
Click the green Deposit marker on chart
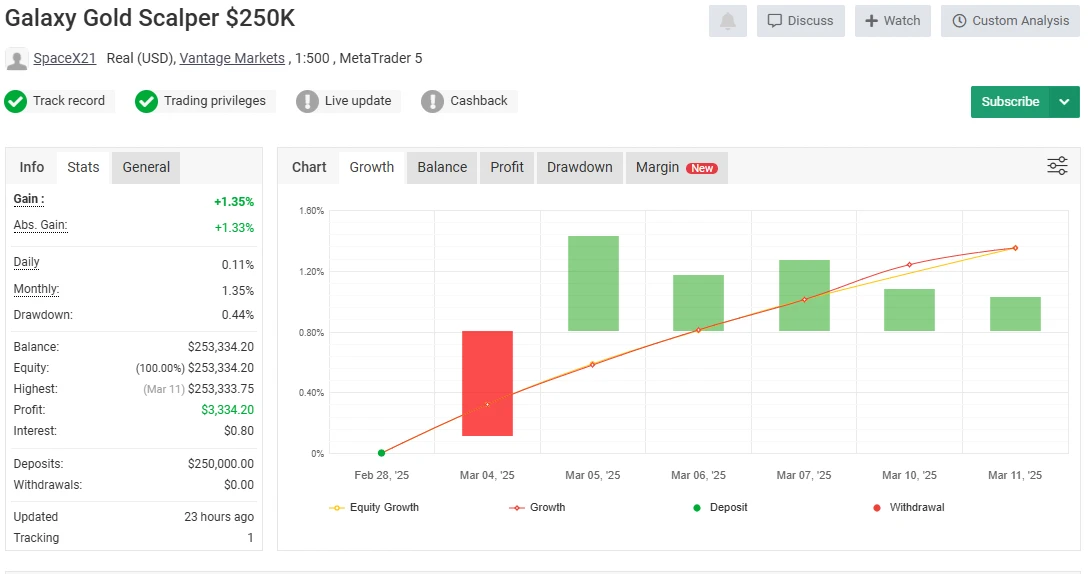point(381,453)
